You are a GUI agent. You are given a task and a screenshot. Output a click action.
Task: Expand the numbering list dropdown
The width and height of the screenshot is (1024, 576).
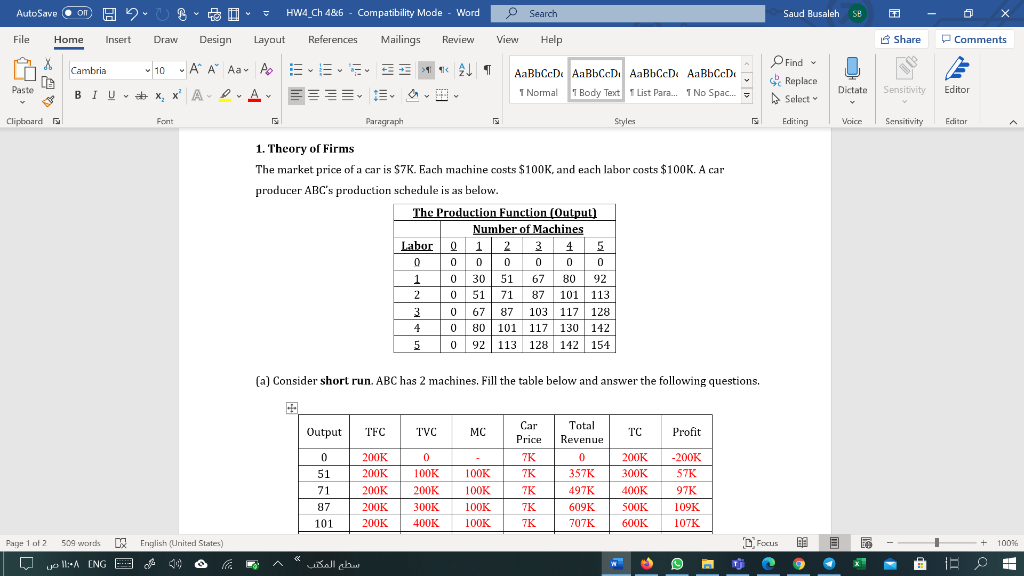tap(340, 71)
